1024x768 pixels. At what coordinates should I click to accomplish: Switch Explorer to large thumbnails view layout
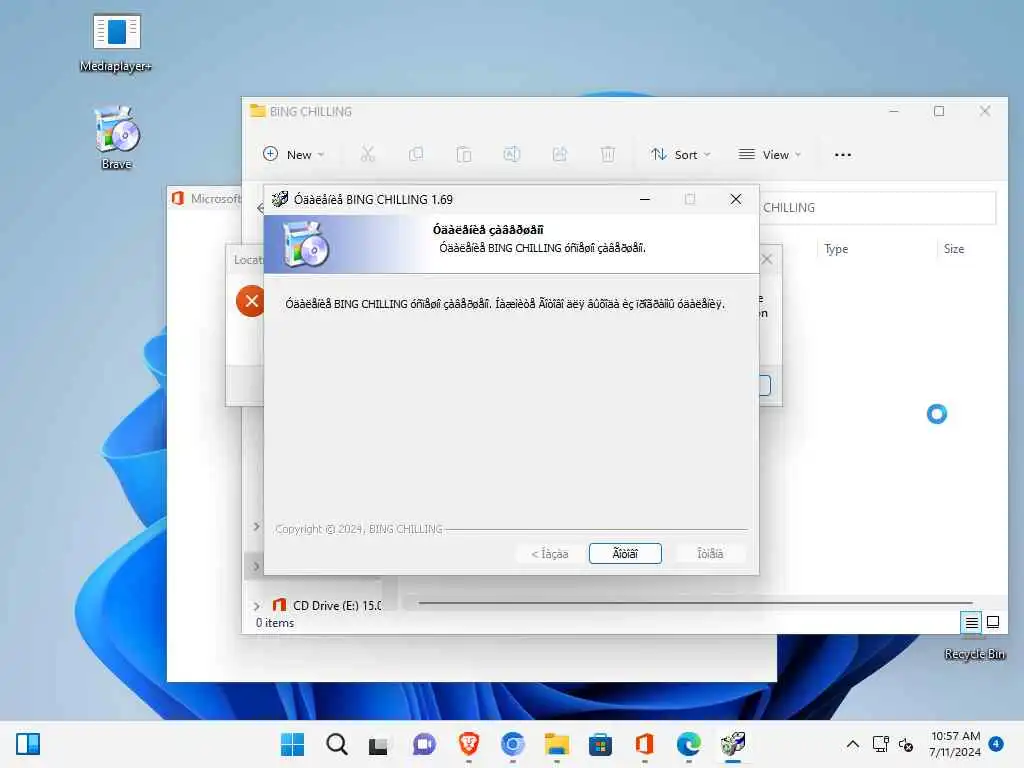point(993,622)
